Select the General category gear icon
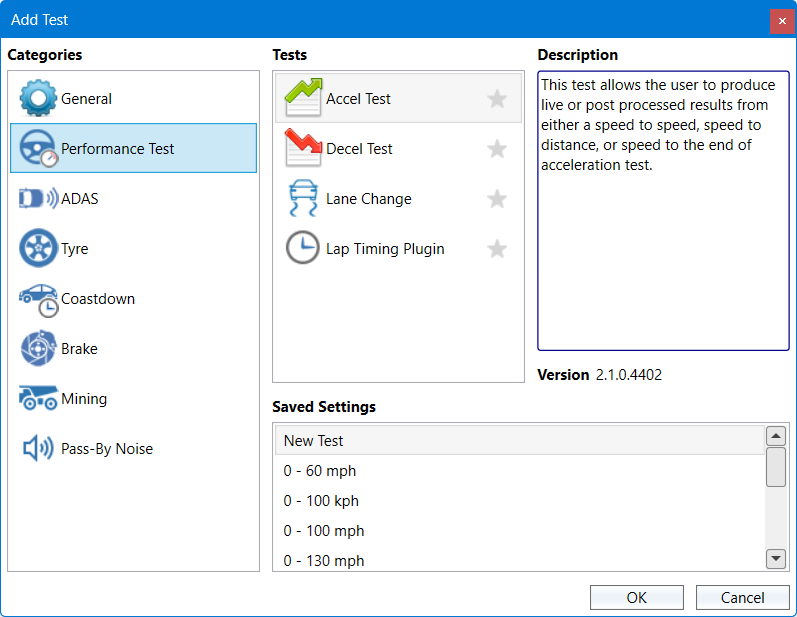 click(39, 99)
